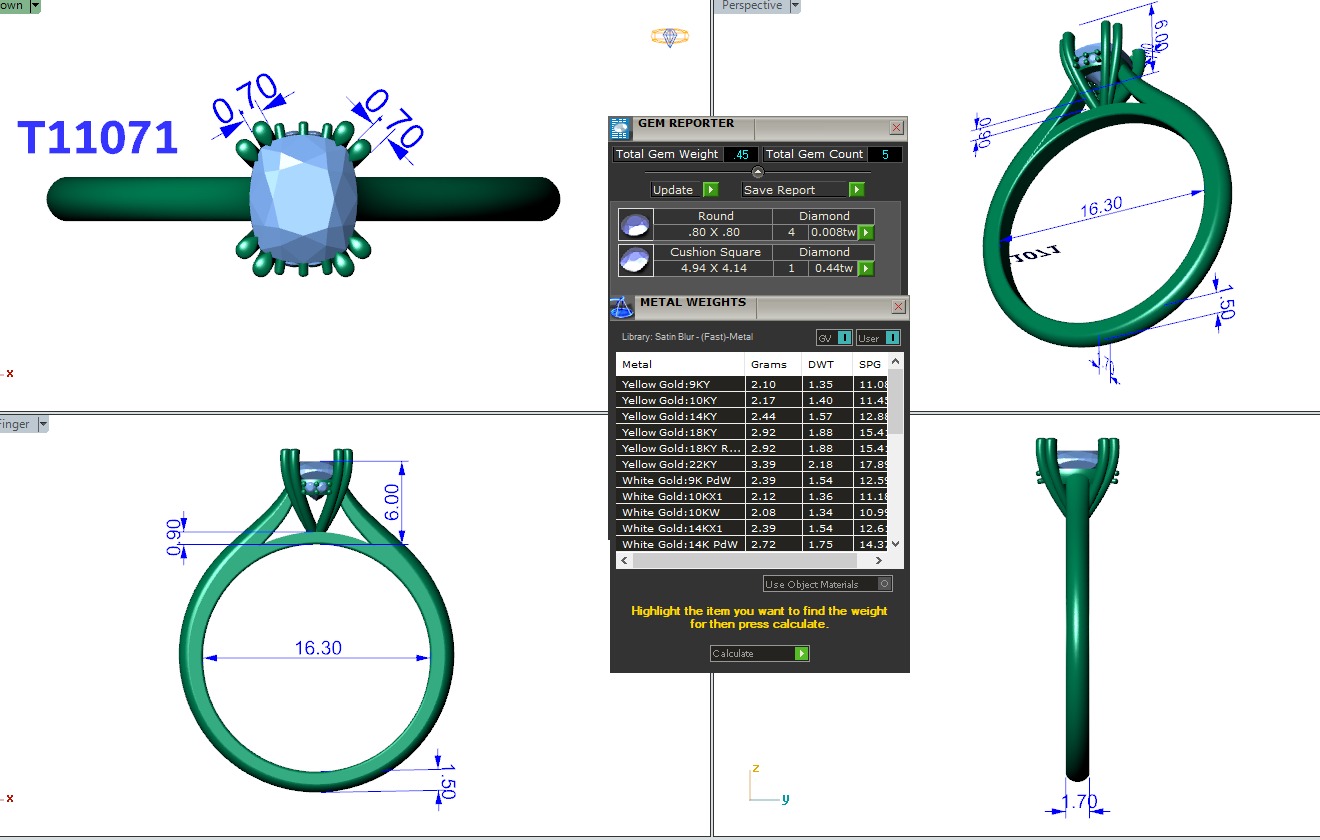
Task: Click the Metal Weights scale icon
Action: pos(621,307)
